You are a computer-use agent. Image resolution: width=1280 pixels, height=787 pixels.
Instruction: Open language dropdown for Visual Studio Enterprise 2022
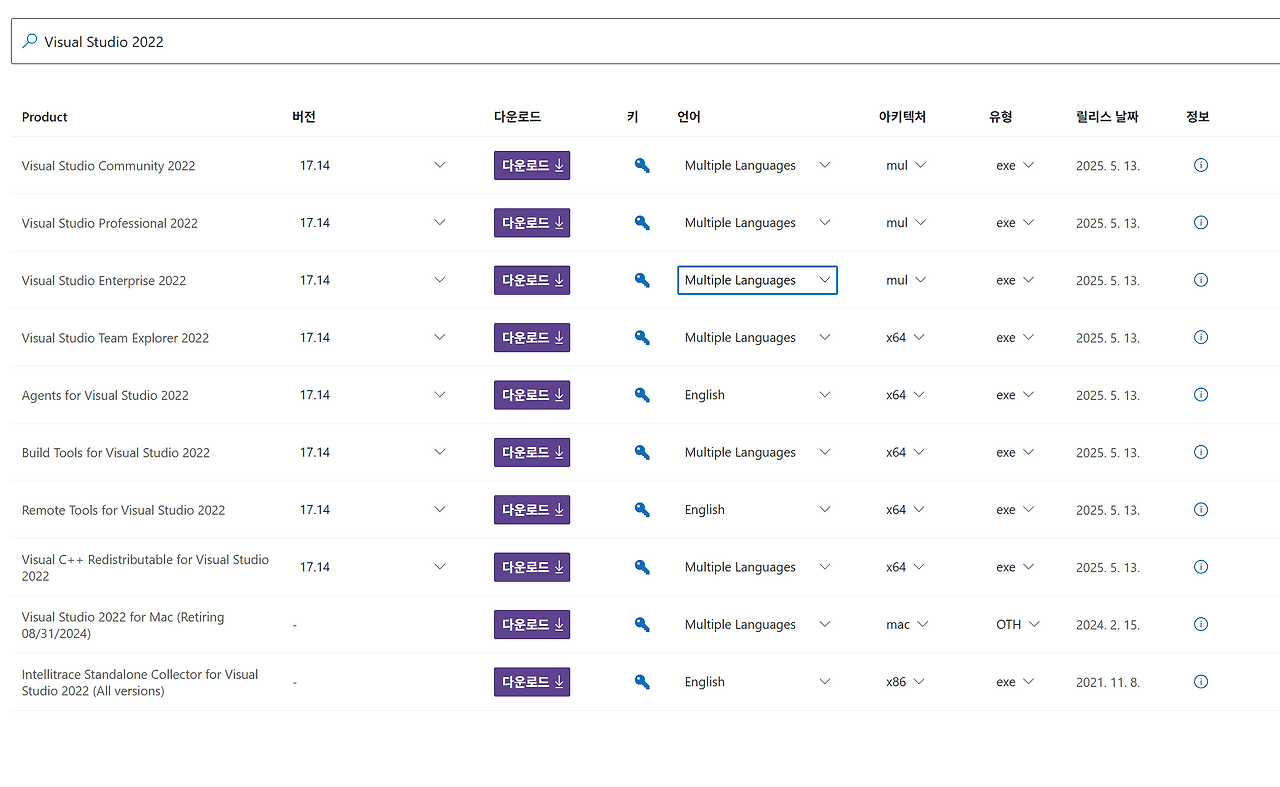[757, 280]
